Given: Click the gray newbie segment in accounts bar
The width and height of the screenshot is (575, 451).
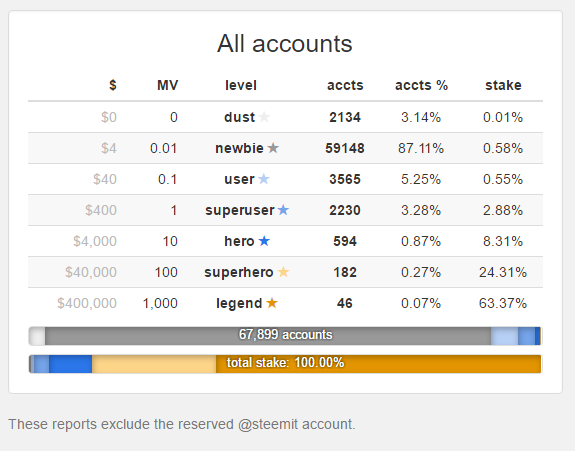Looking at the screenshot, I should [268, 336].
